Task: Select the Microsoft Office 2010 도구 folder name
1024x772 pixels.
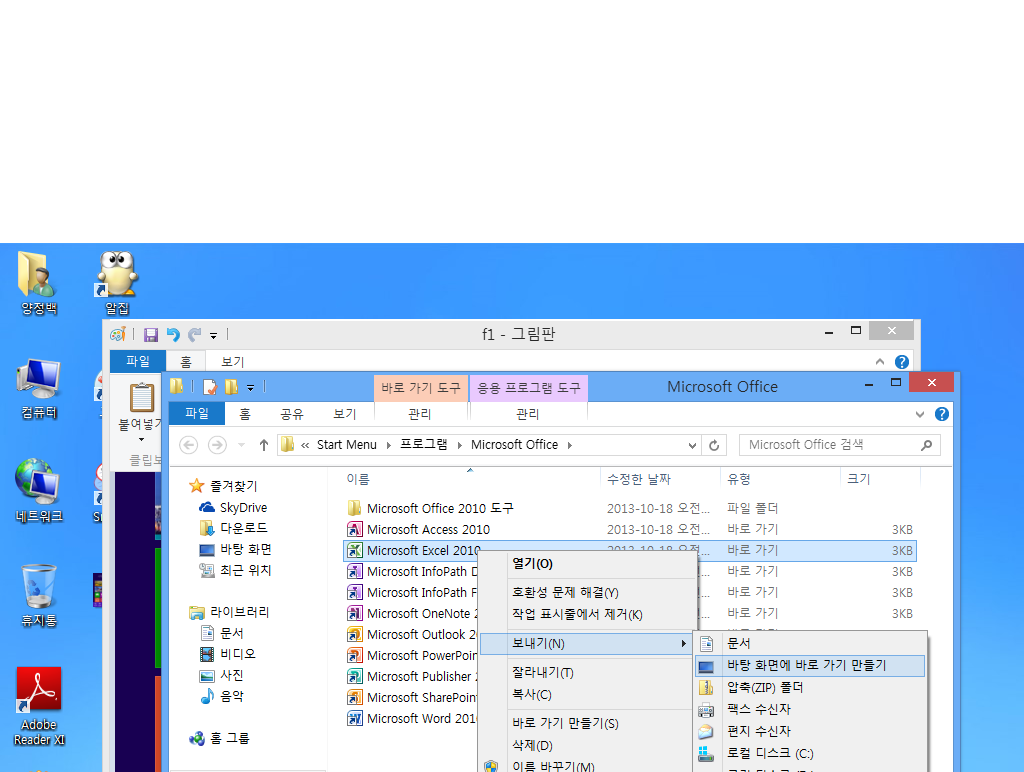Action: click(x=440, y=508)
